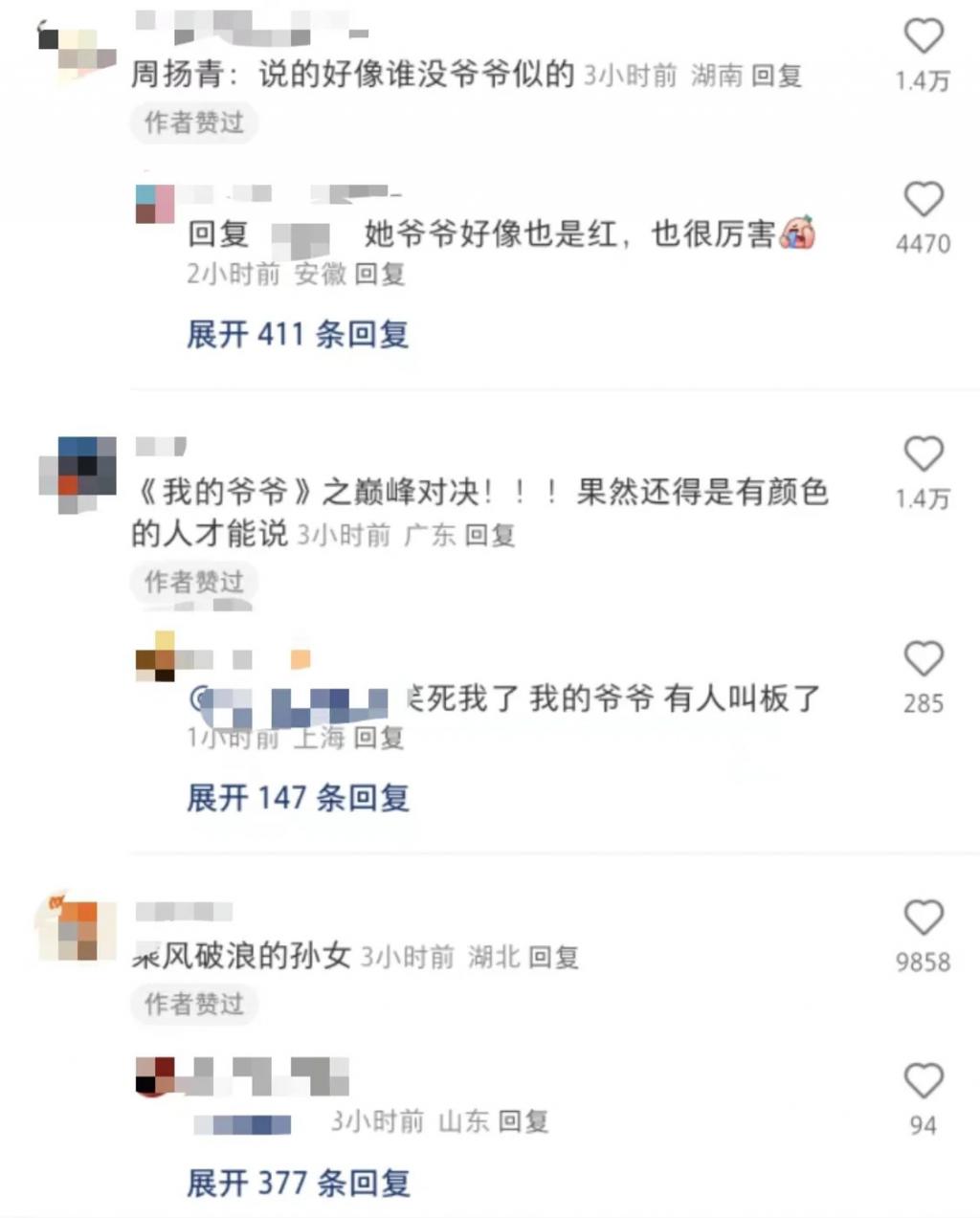Like the reply with 4470 likes
980x1218 pixels.
[924, 200]
